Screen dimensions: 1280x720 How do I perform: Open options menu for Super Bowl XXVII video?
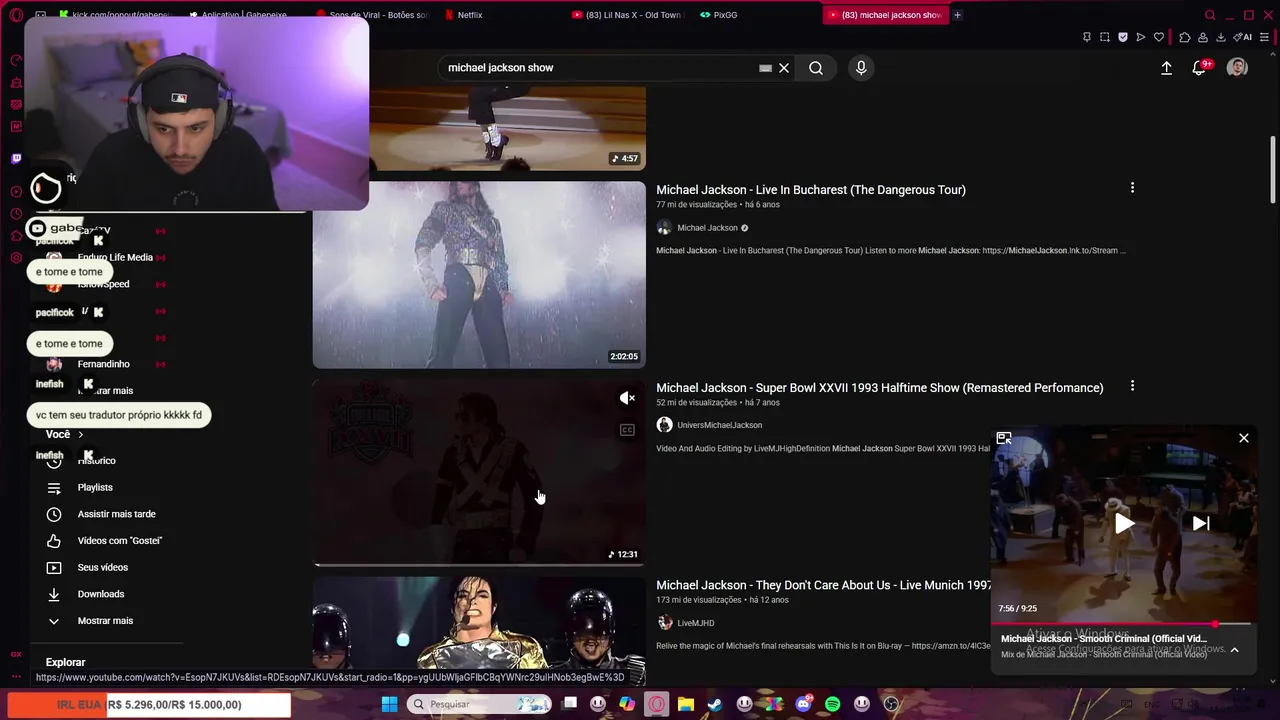click(1132, 386)
